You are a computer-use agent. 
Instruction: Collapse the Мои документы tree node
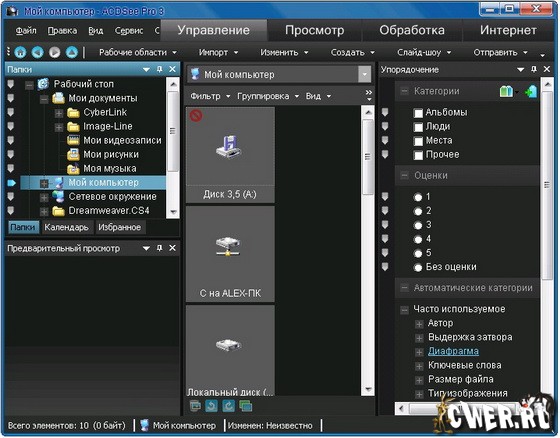(x=44, y=99)
